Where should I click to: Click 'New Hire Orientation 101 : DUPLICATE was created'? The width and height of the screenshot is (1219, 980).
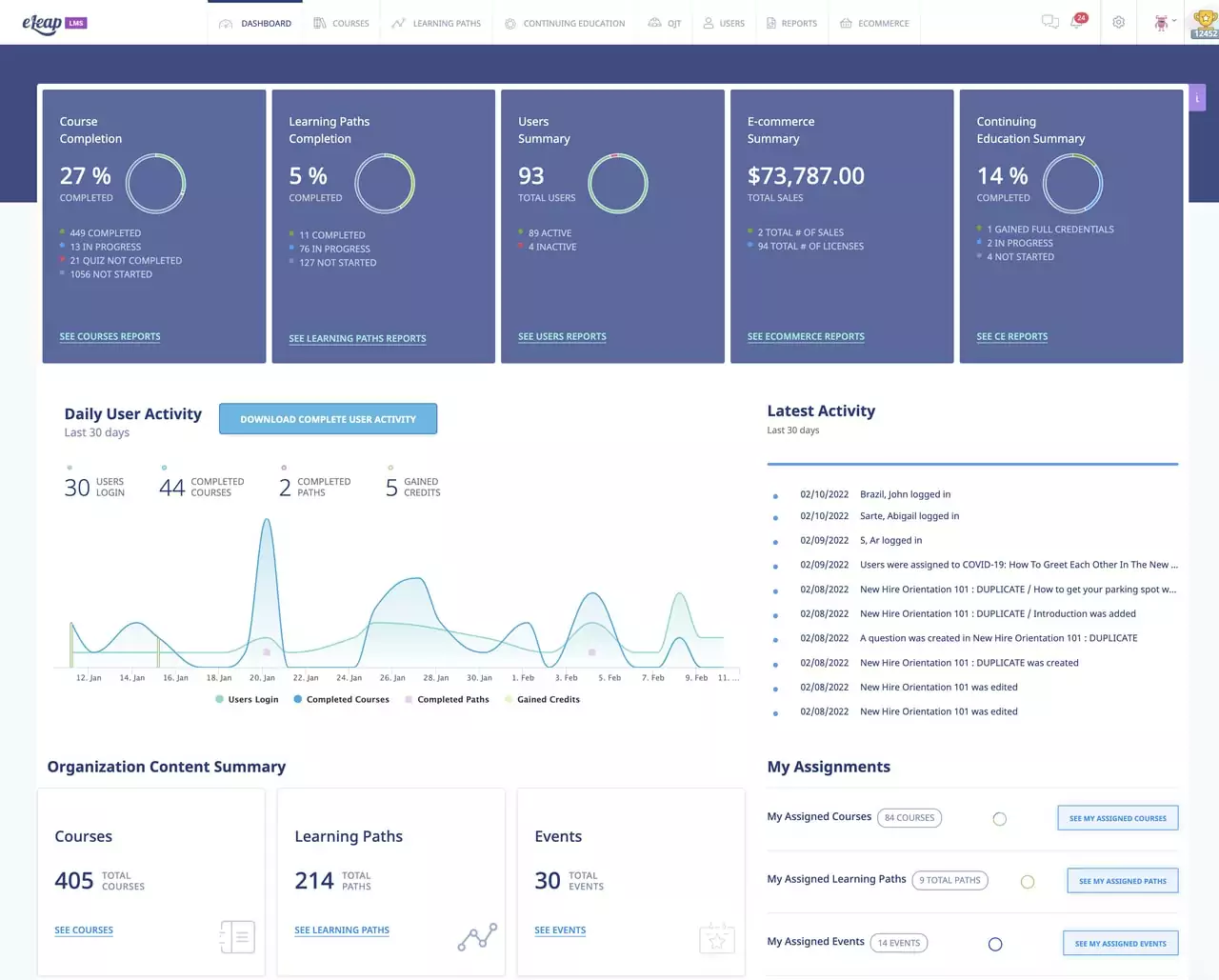pyautogui.click(x=969, y=663)
